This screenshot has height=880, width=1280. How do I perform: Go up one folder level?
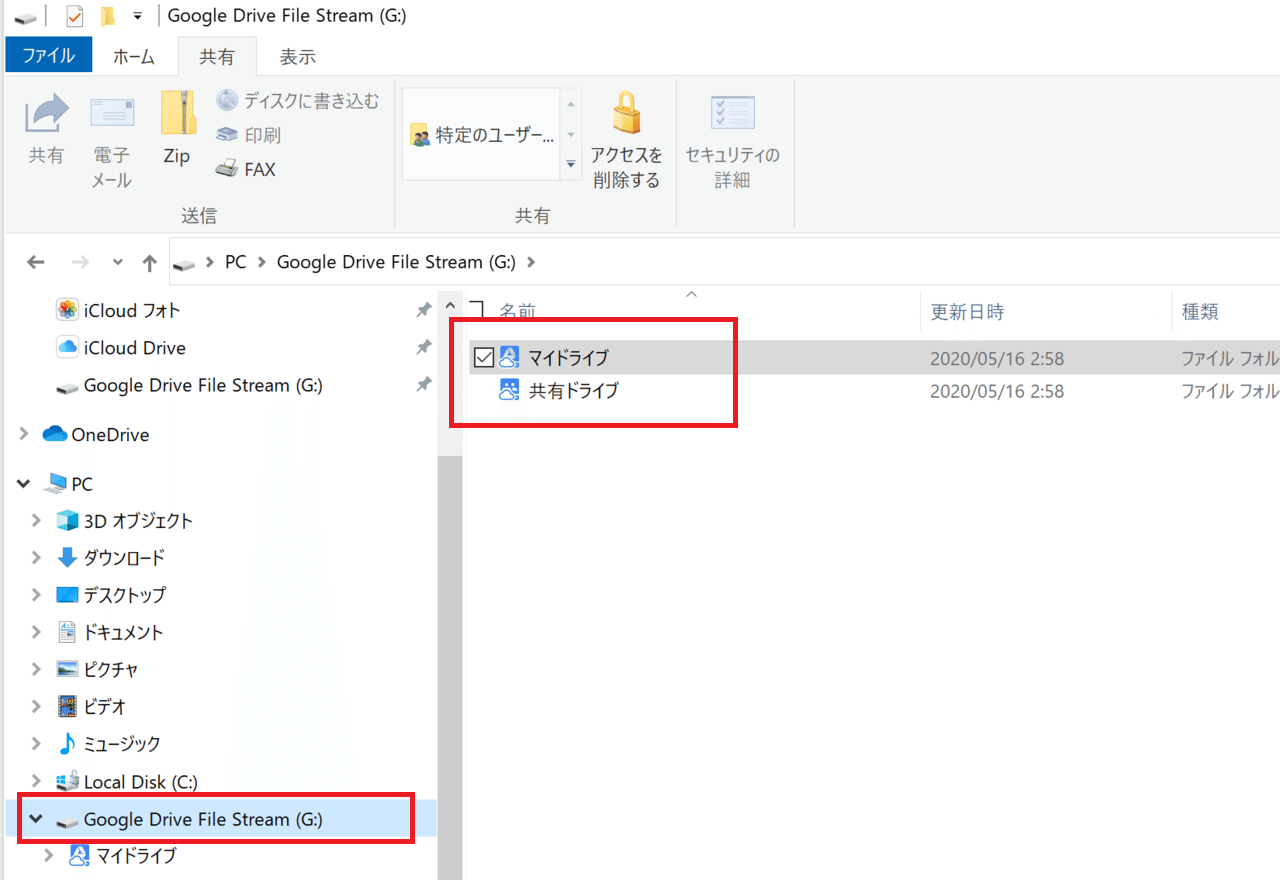[x=150, y=262]
